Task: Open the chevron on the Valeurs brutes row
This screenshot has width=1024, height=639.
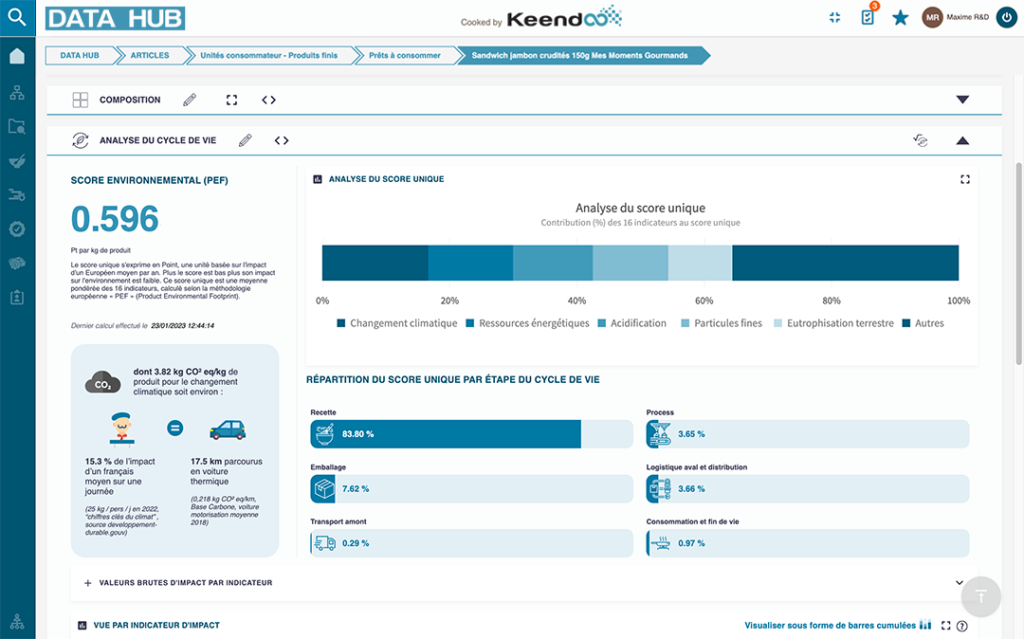Action: (959, 583)
